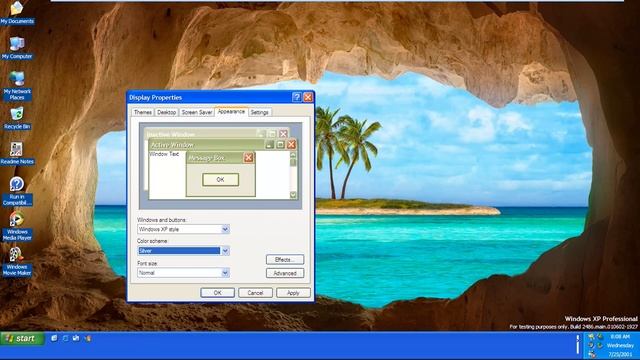Viewport: 640px width, 360px height.
Task: Select the Run in Compatibil... icon
Action: (17, 191)
